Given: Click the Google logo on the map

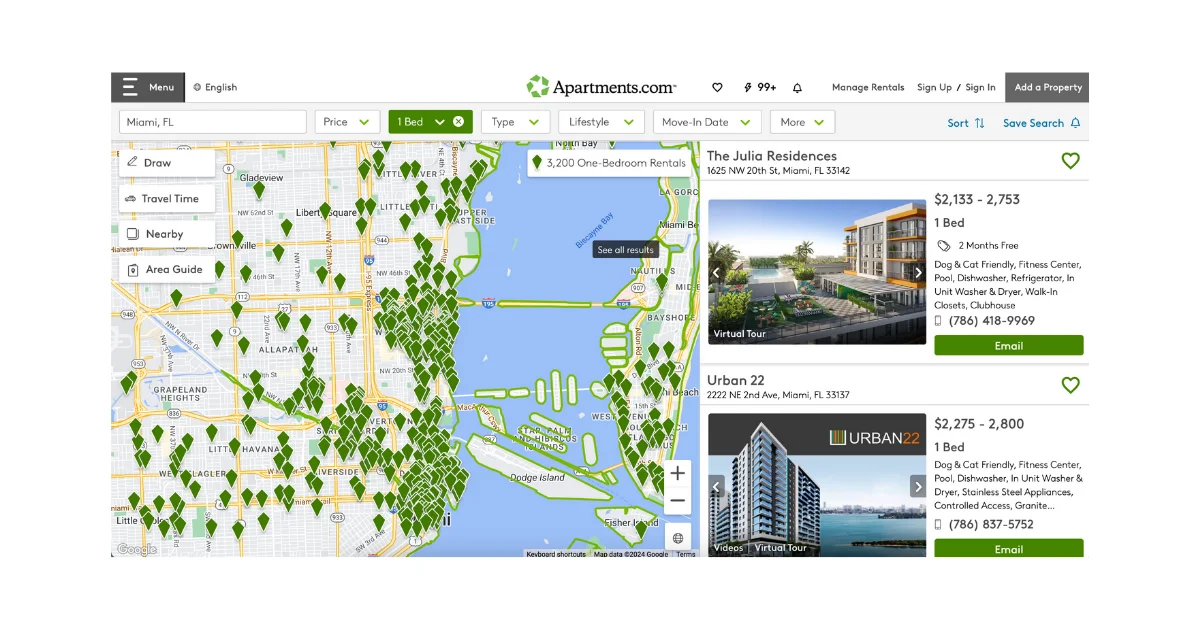Looking at the screenshot, I should [136, 549].
